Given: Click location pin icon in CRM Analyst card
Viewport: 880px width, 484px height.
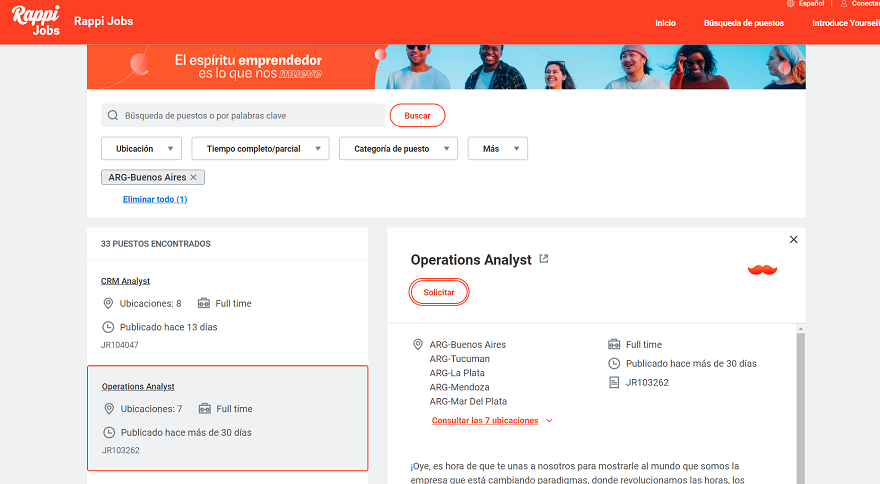Looking at the screenshot, I should 108,303.
